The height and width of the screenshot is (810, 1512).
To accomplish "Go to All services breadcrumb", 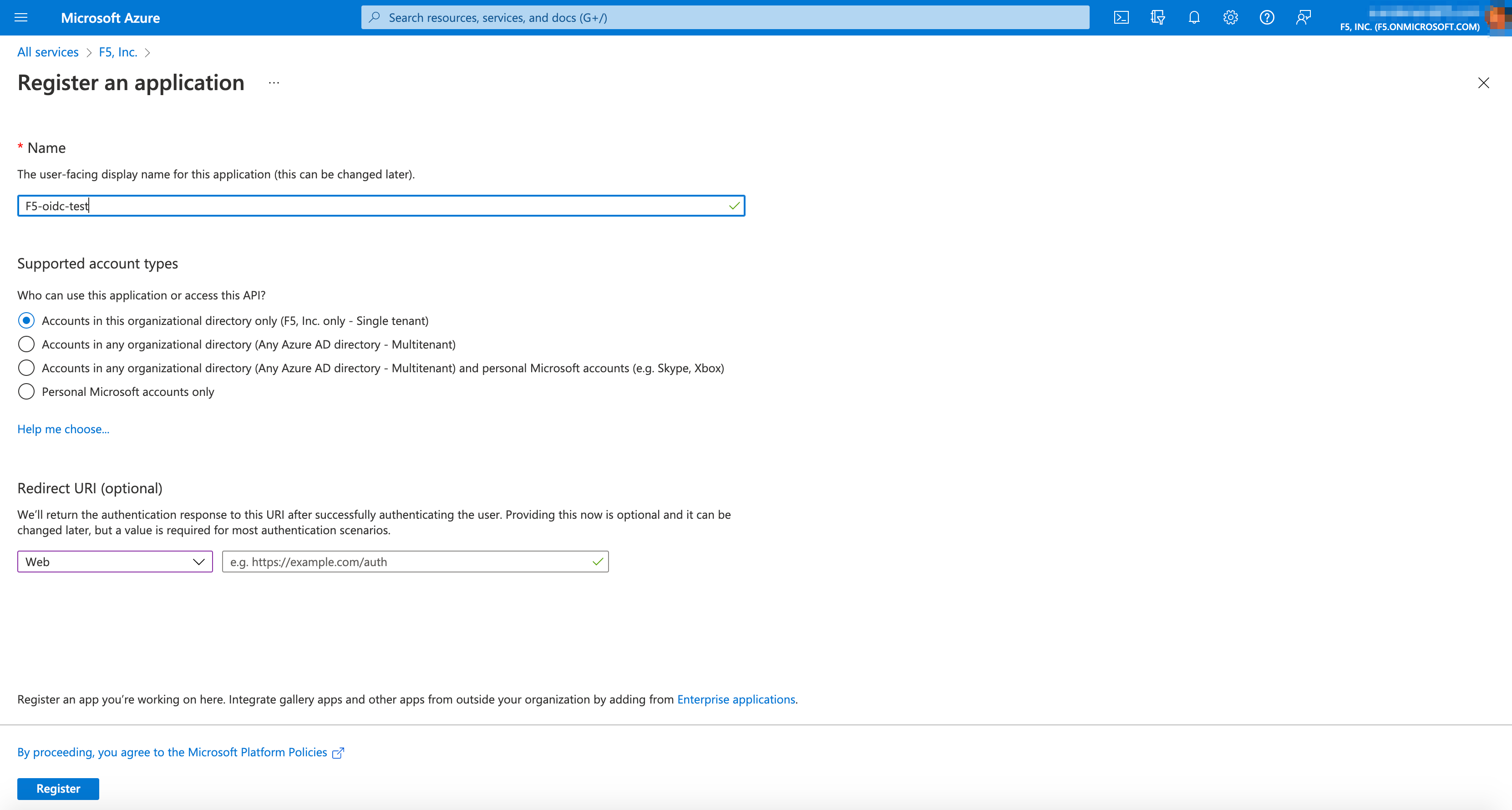I will (x=47, y=52).
